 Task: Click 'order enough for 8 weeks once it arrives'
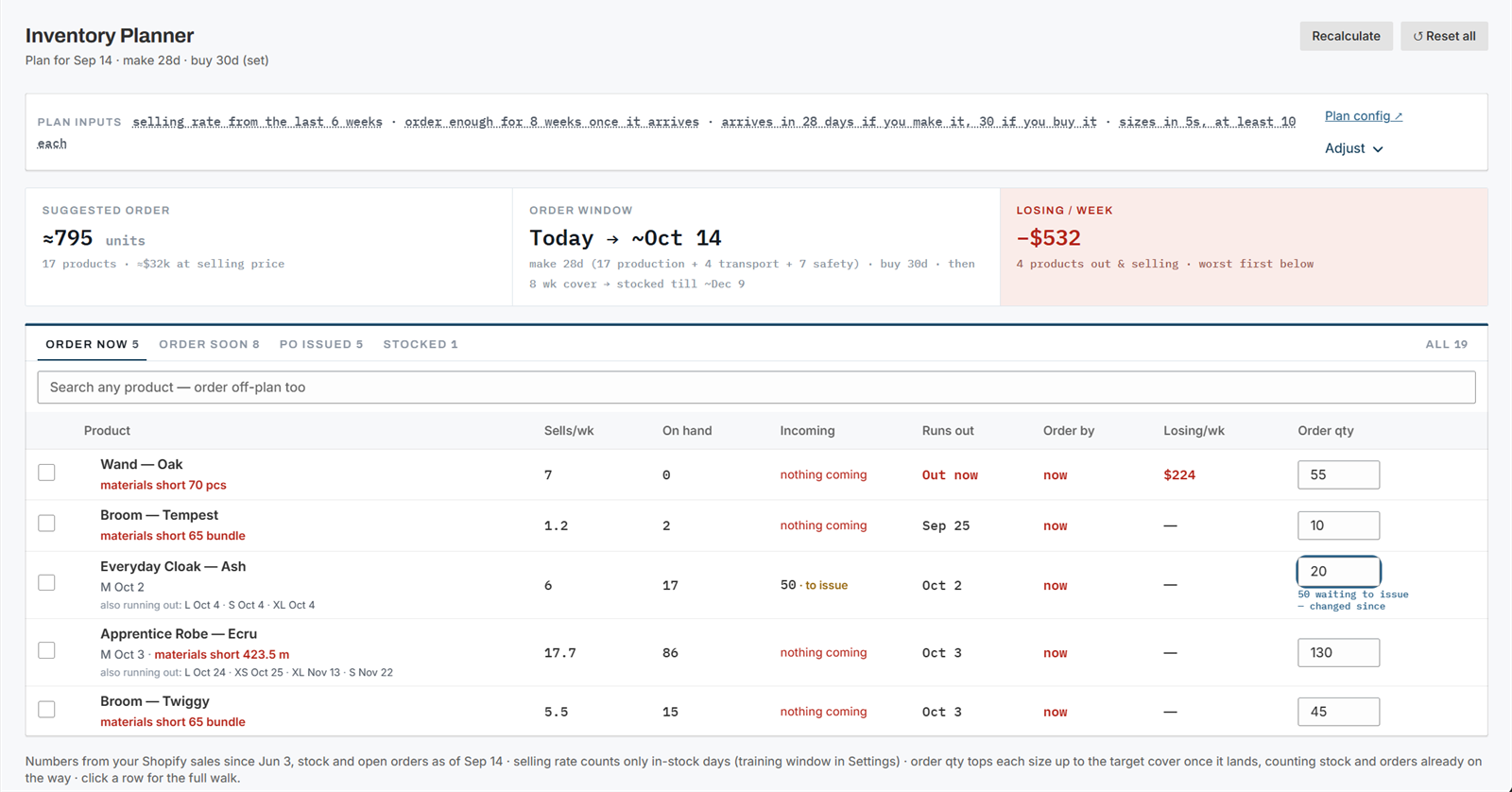[552, 122]
